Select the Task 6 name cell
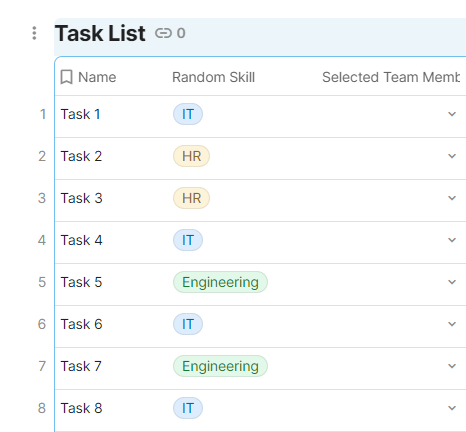Image resolution: width=466 pixels, height=432 pixels. [111, 326]
